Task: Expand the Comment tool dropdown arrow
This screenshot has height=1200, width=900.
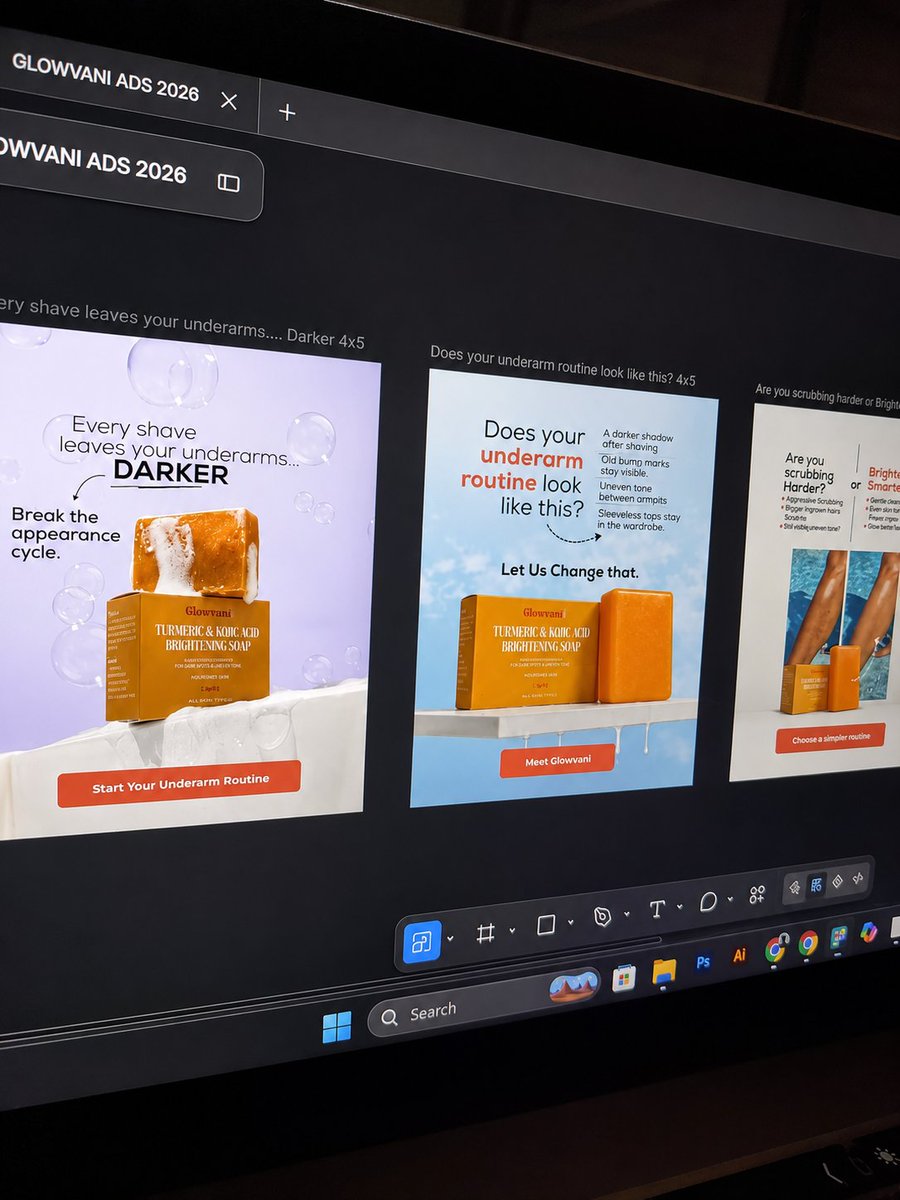Action: point(730,899)
